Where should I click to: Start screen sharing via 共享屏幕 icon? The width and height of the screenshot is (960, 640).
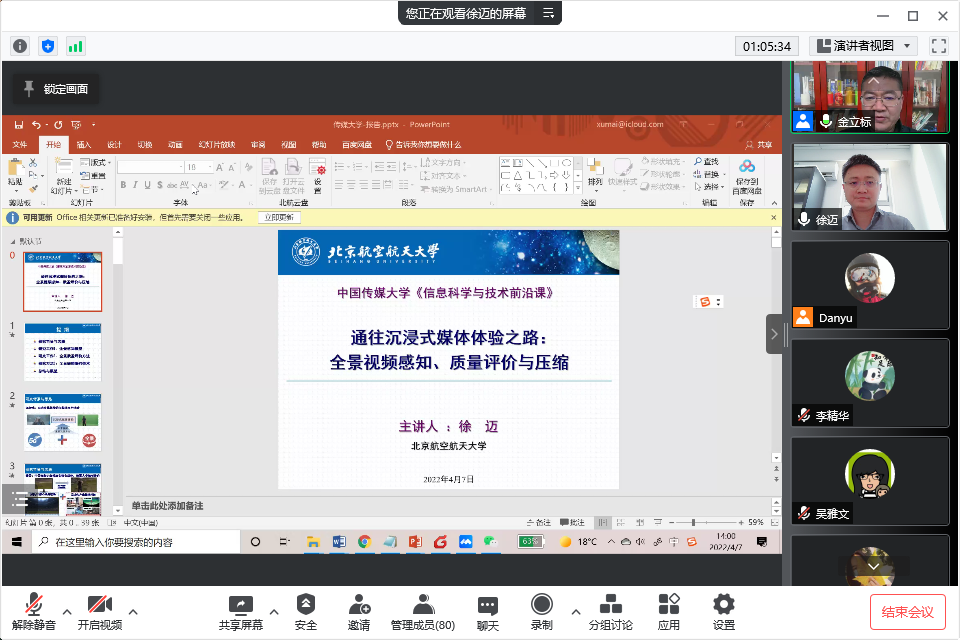coord(240,608)
